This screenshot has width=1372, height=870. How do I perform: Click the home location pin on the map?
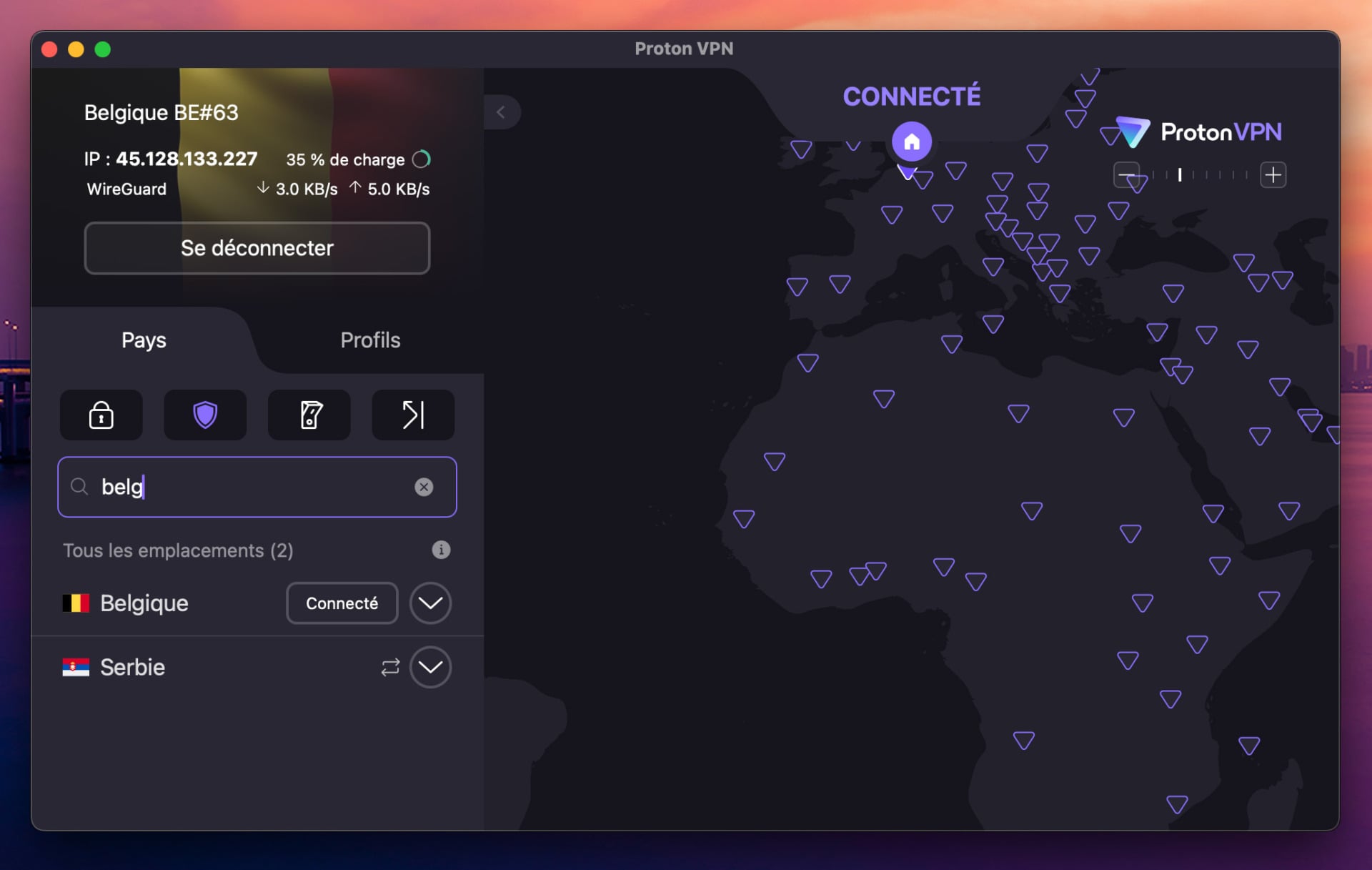coord(911,141)
